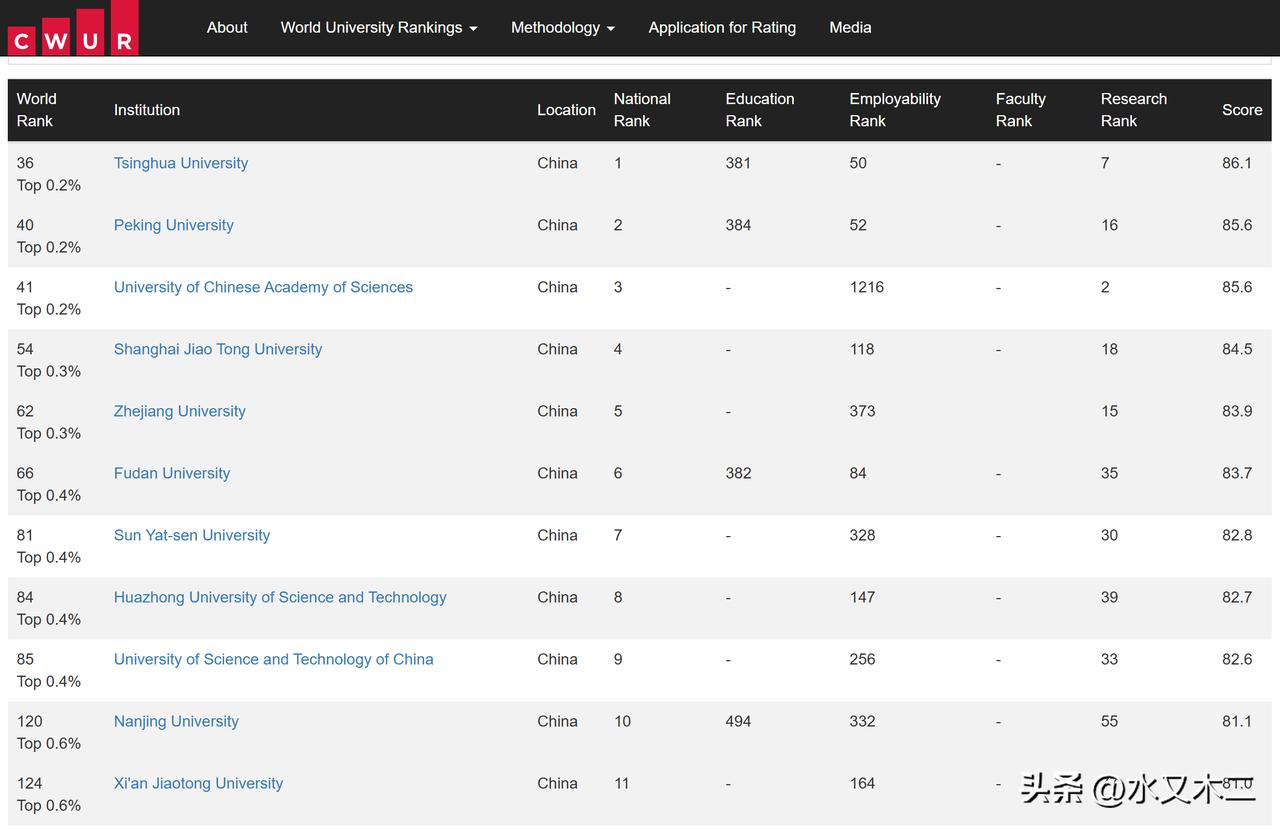
Task: Open Tsinghua University link
Action: tap(181, 163)
